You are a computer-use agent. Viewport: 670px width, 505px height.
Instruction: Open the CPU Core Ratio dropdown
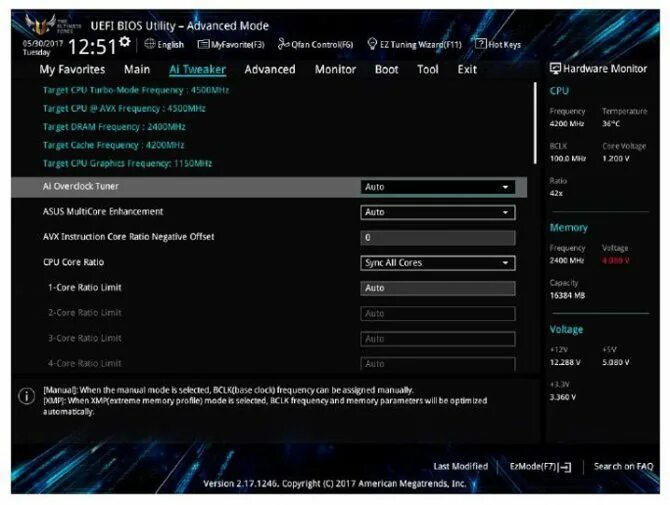438,263
